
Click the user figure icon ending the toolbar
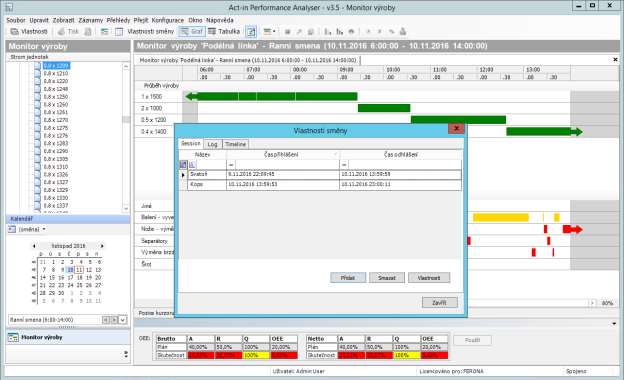tap(403, 31)
